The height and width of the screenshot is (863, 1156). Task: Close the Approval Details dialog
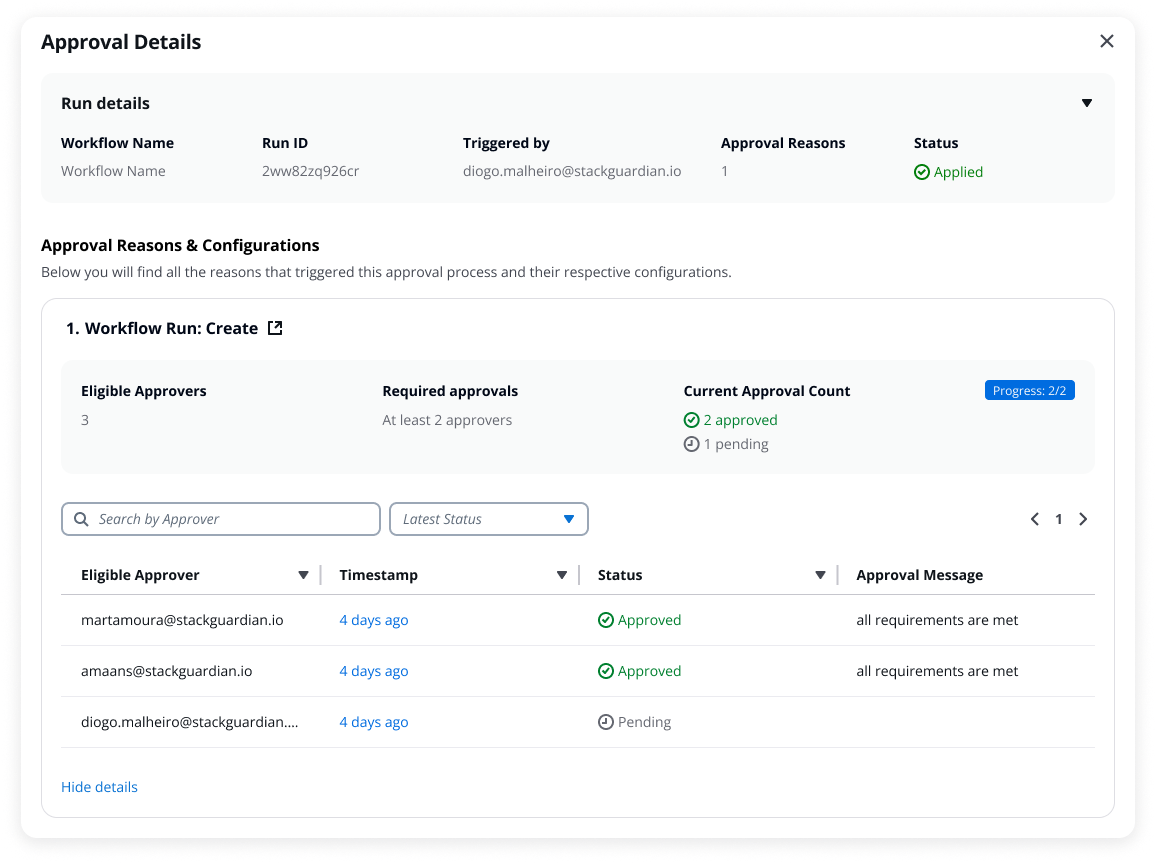point(1107,41)
